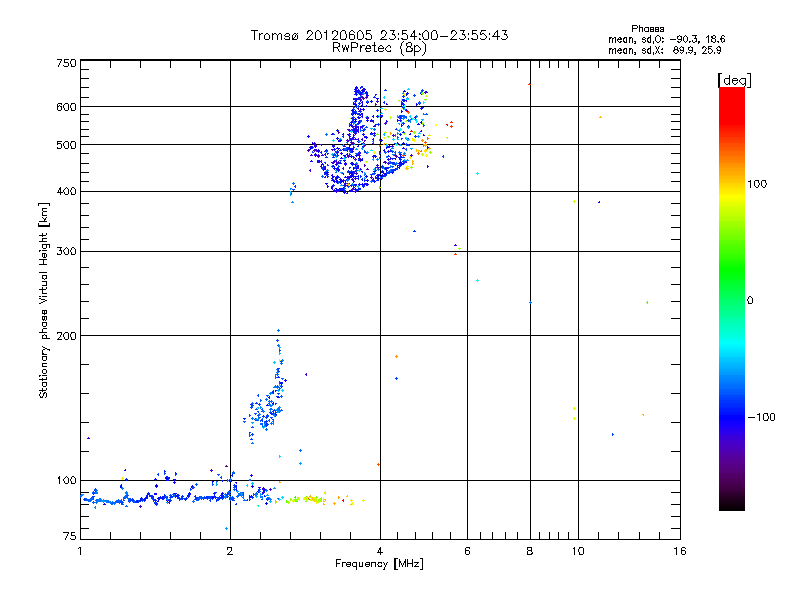Click the 'mean, sd,O: -90.3, 18.6' statistic line
Viewport: 800px width, 600px height.
click(666, 39)
